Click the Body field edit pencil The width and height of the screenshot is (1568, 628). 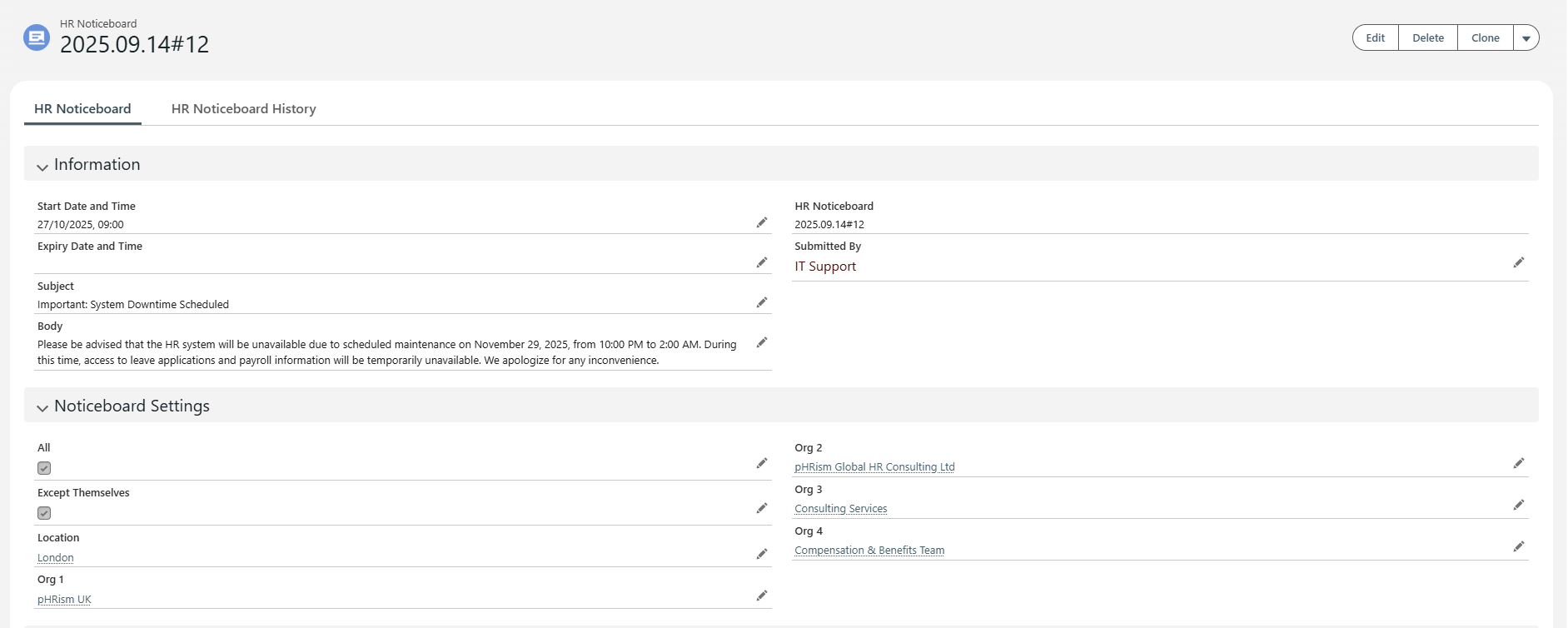coord(761,342)
